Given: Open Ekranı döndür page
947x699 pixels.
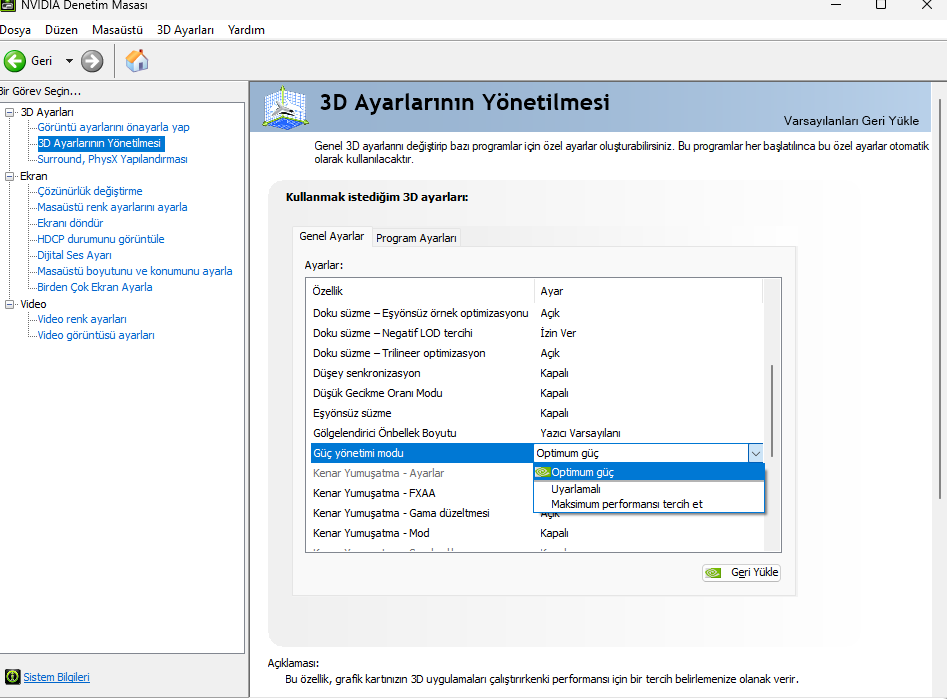Looking at the screenshot, I should (70, 224).
